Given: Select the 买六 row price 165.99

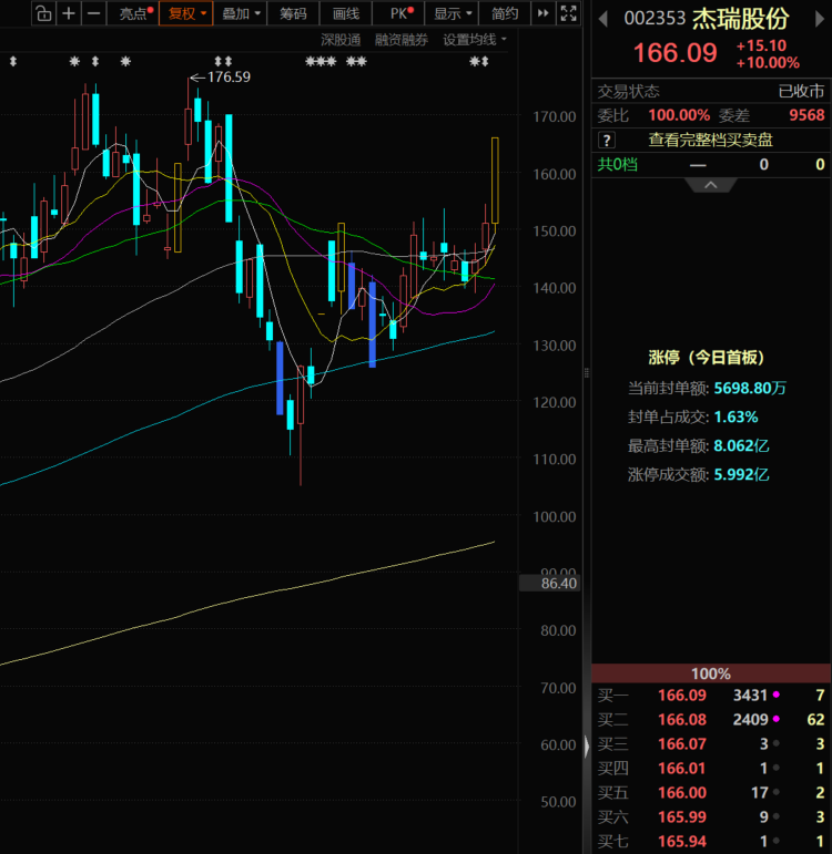Looking at the screenshot, I should [x=682, y=817].
